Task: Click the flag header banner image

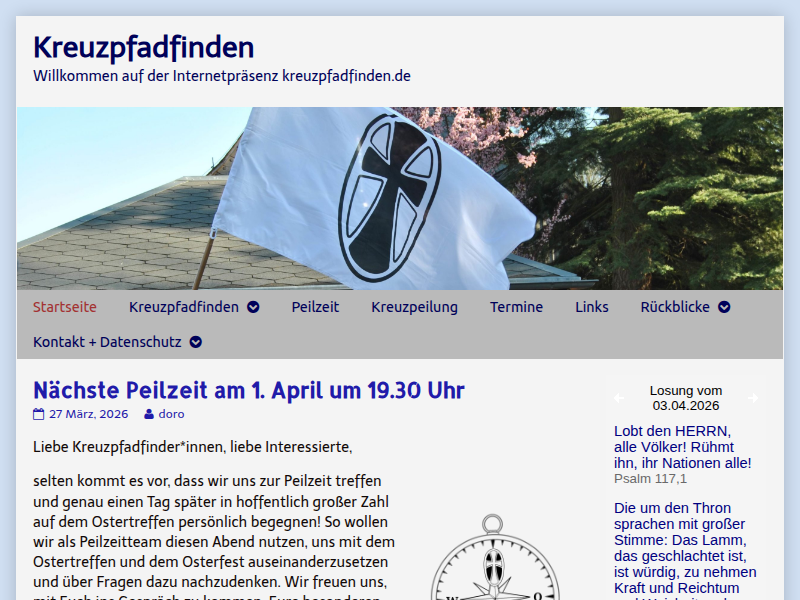Action: (400, 198)
